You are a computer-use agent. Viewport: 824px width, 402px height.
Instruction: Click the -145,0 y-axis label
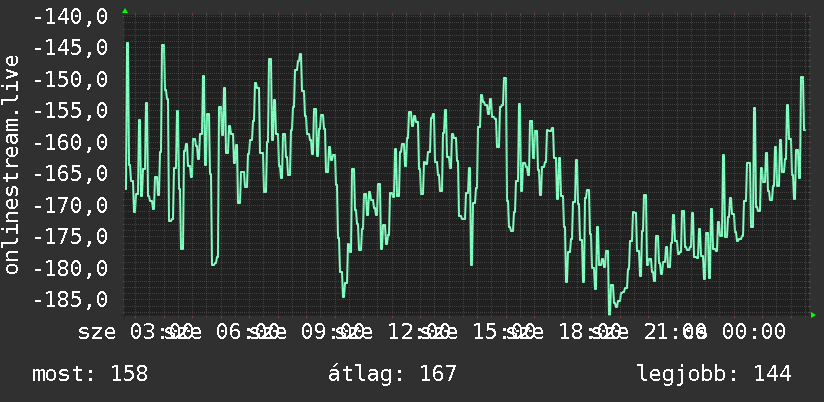(70, 48)
